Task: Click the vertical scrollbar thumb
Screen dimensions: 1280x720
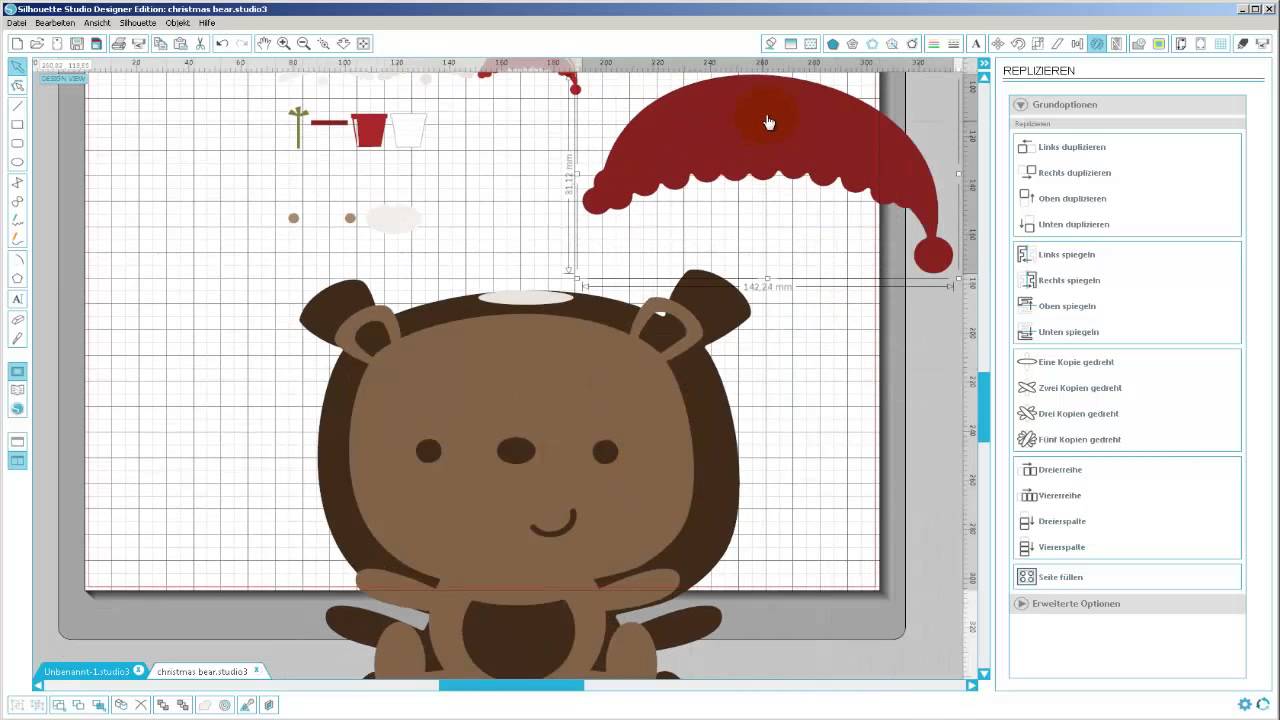Action: point(984,406)
